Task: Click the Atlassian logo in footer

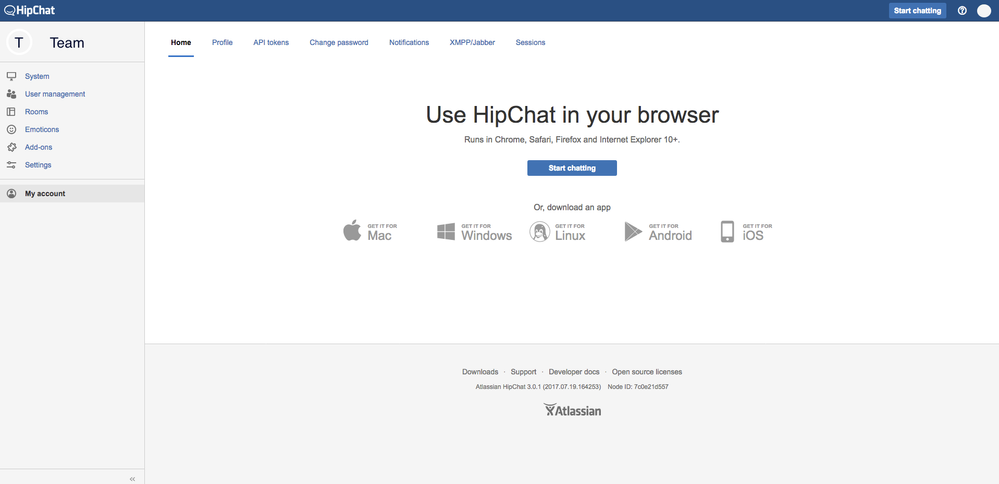Action: [x=572, y=409]
